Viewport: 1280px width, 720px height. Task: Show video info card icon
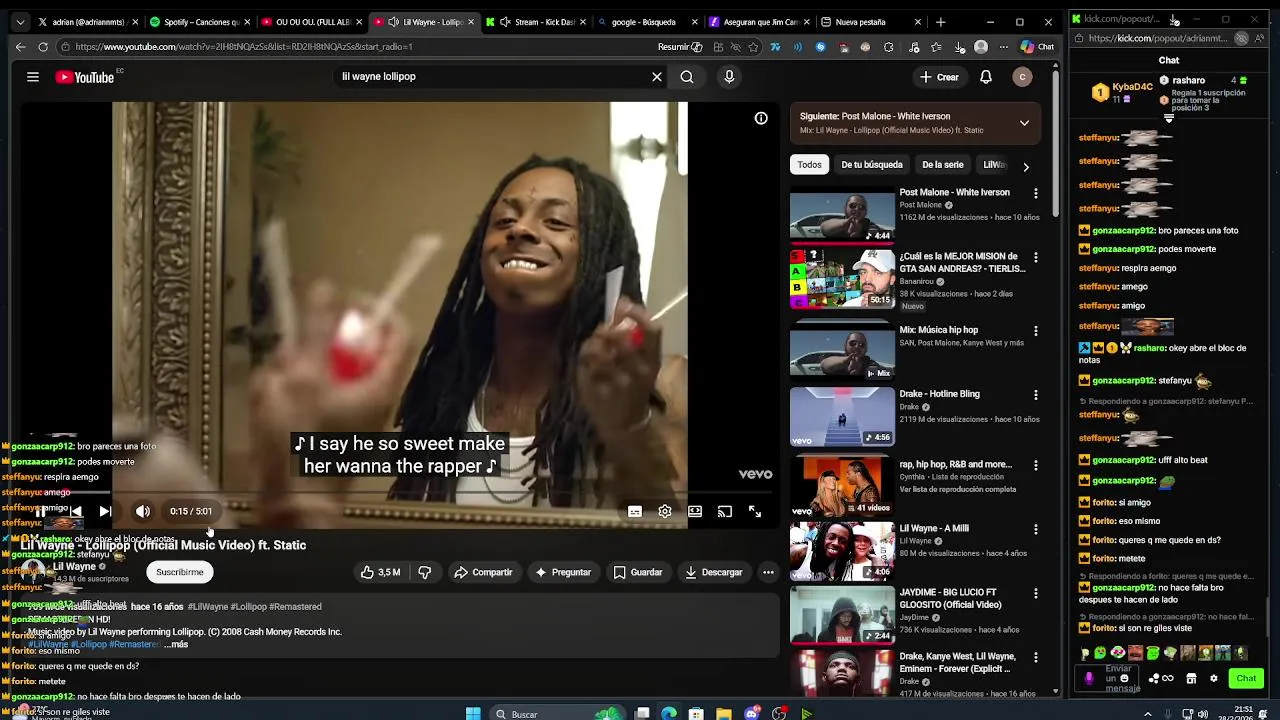tap(761, 118)
